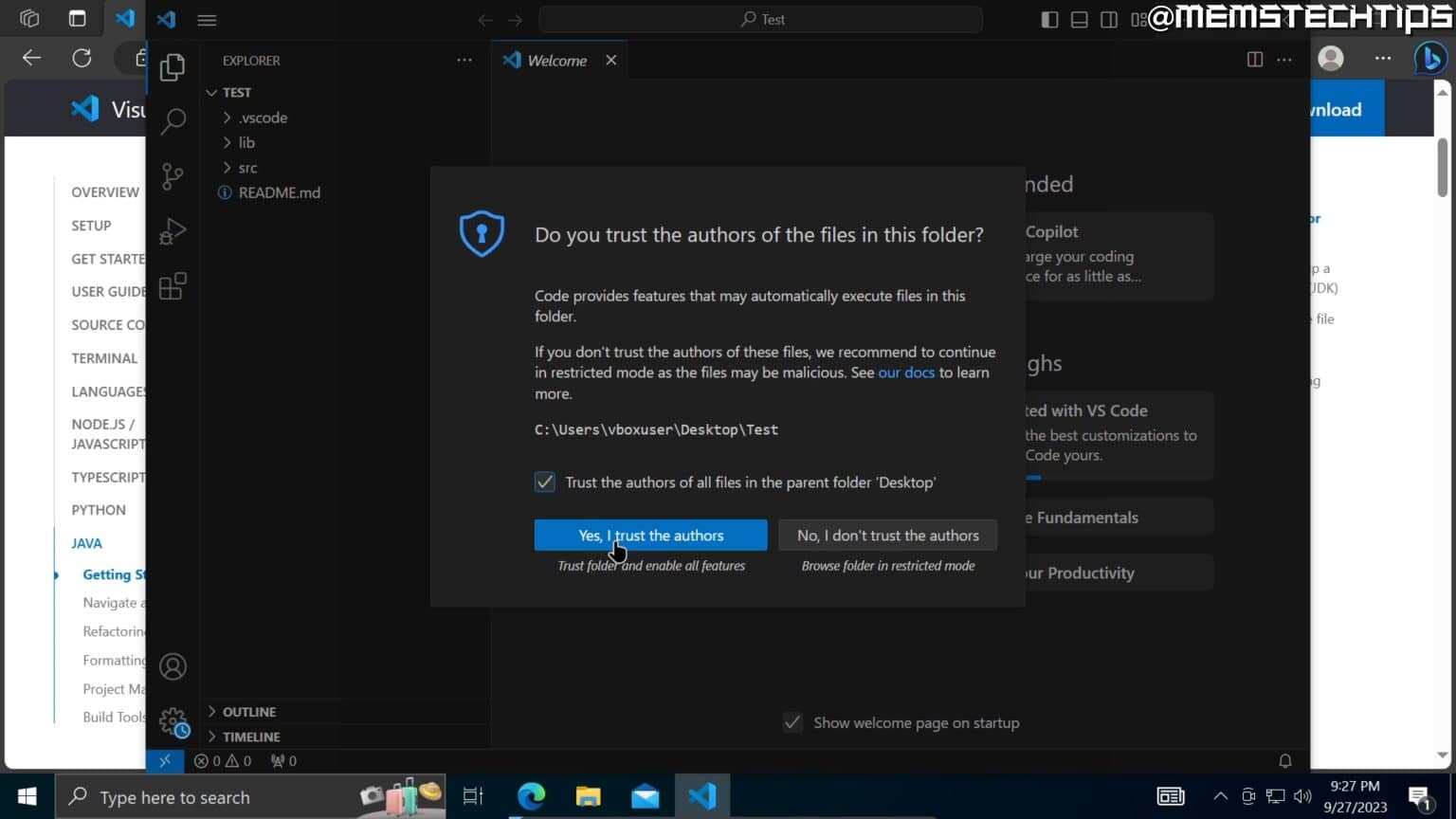Open Task View on the taskbar
The width and height of the screenshot is (1456, 819).
[x=473, y=797]
